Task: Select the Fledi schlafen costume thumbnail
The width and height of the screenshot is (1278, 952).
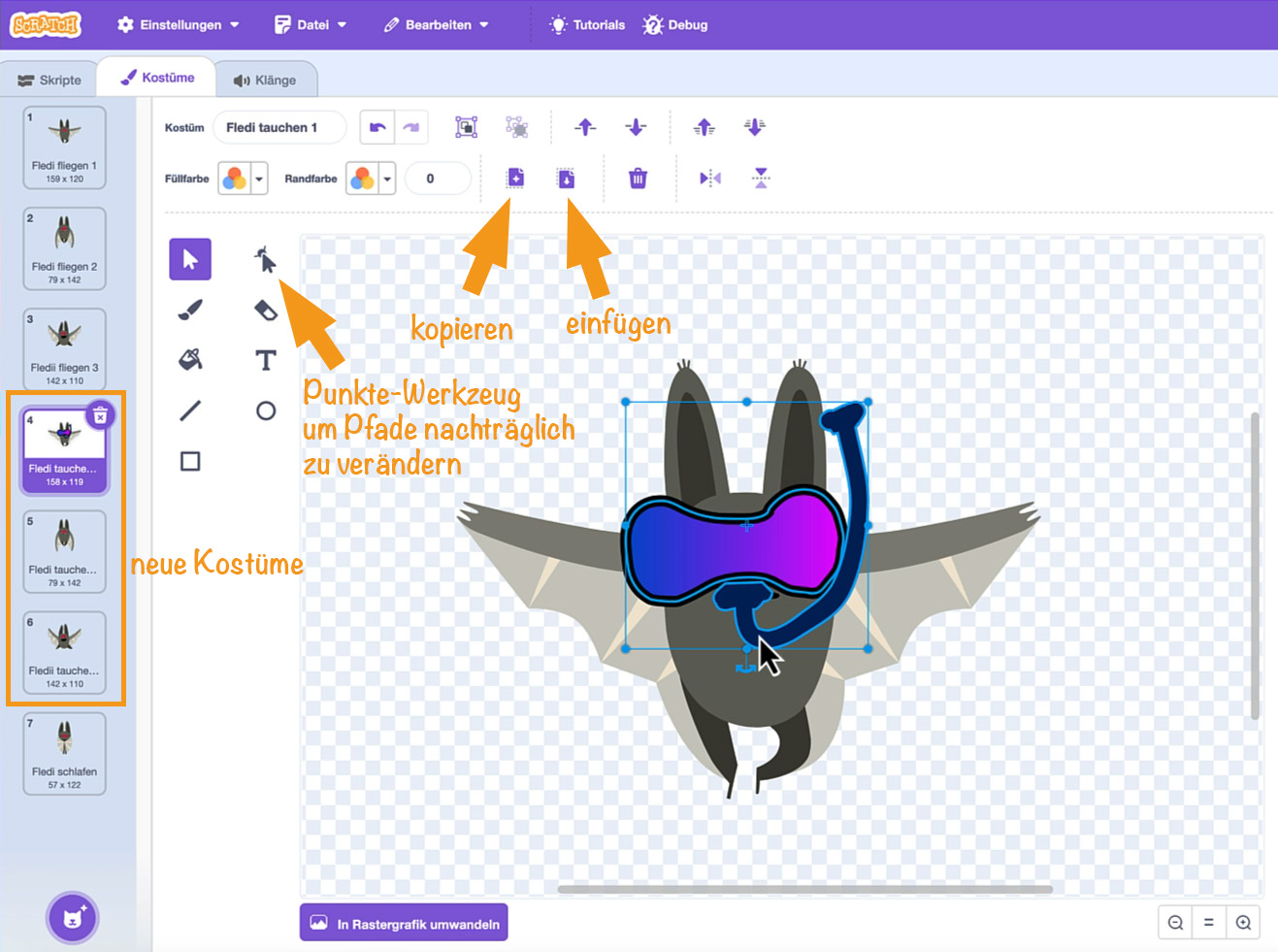Action: tap(64, 753)
